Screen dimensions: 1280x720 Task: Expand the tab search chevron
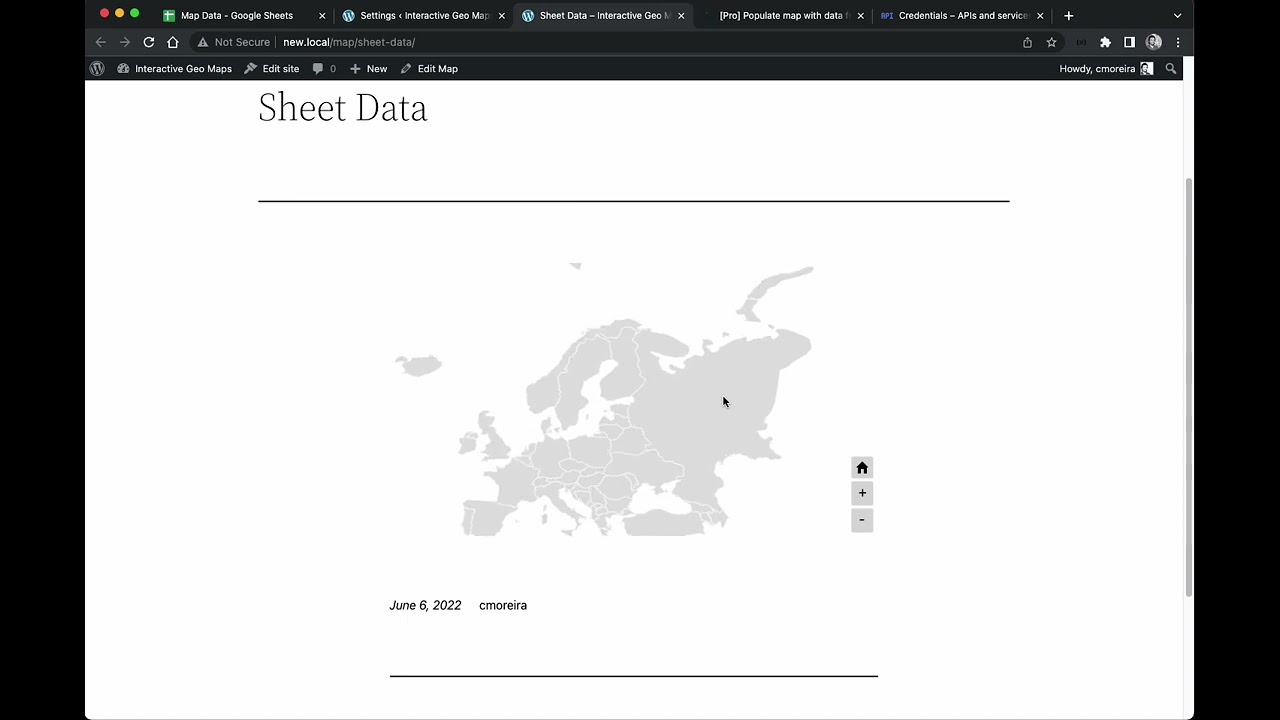(x=1177, y=16)
